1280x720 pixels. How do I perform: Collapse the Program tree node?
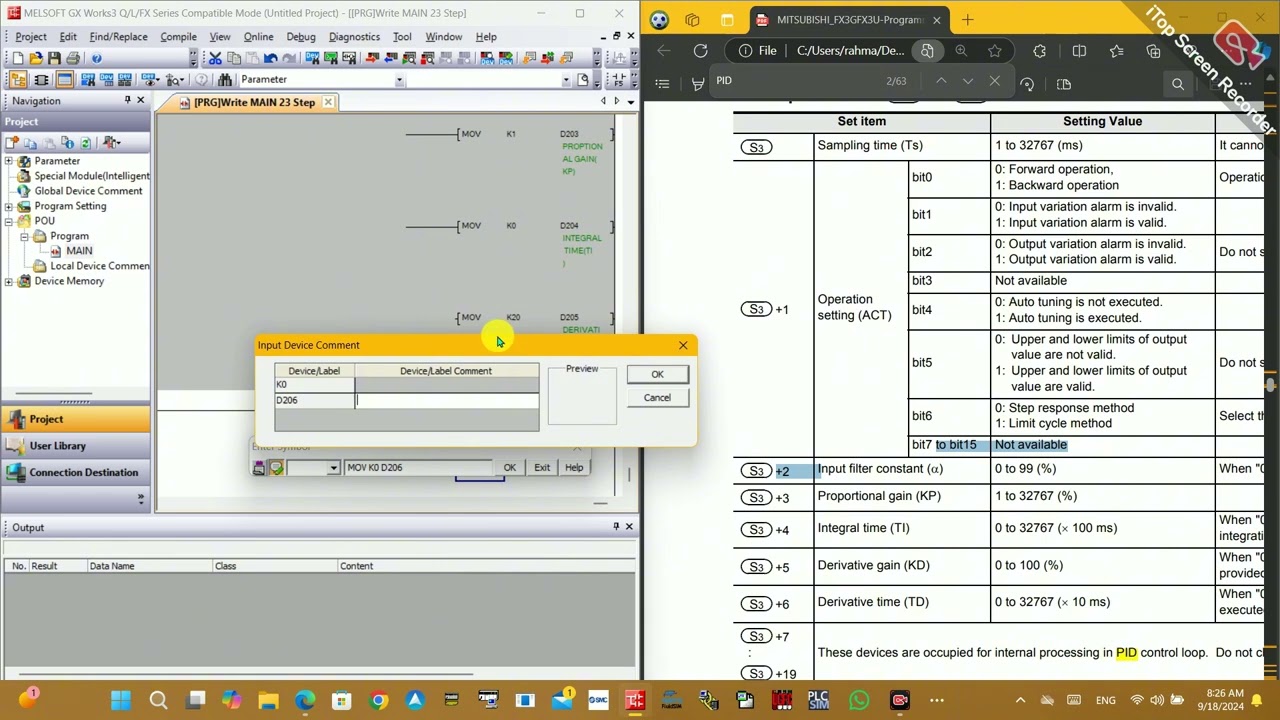pyautogui.click(x=24, y=236)
